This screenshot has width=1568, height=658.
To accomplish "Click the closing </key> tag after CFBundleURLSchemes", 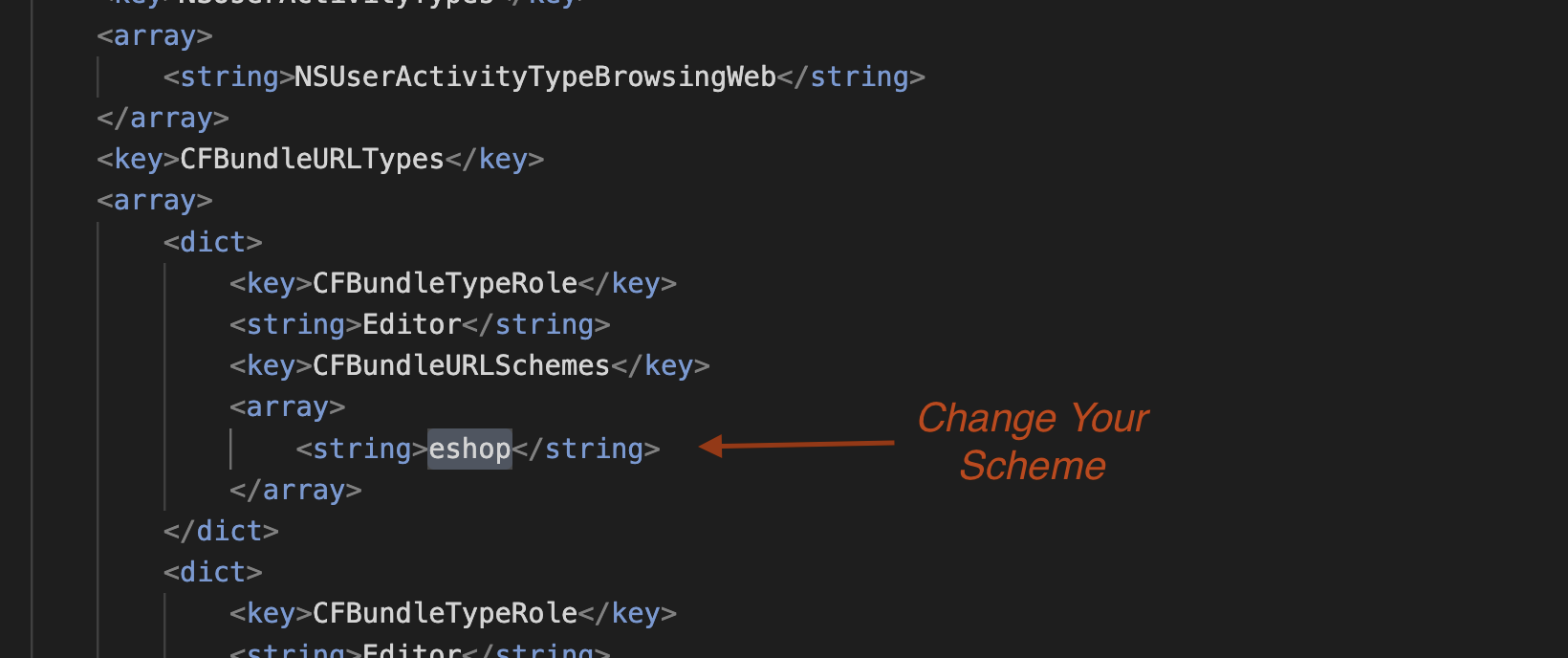I will point(661,365).
